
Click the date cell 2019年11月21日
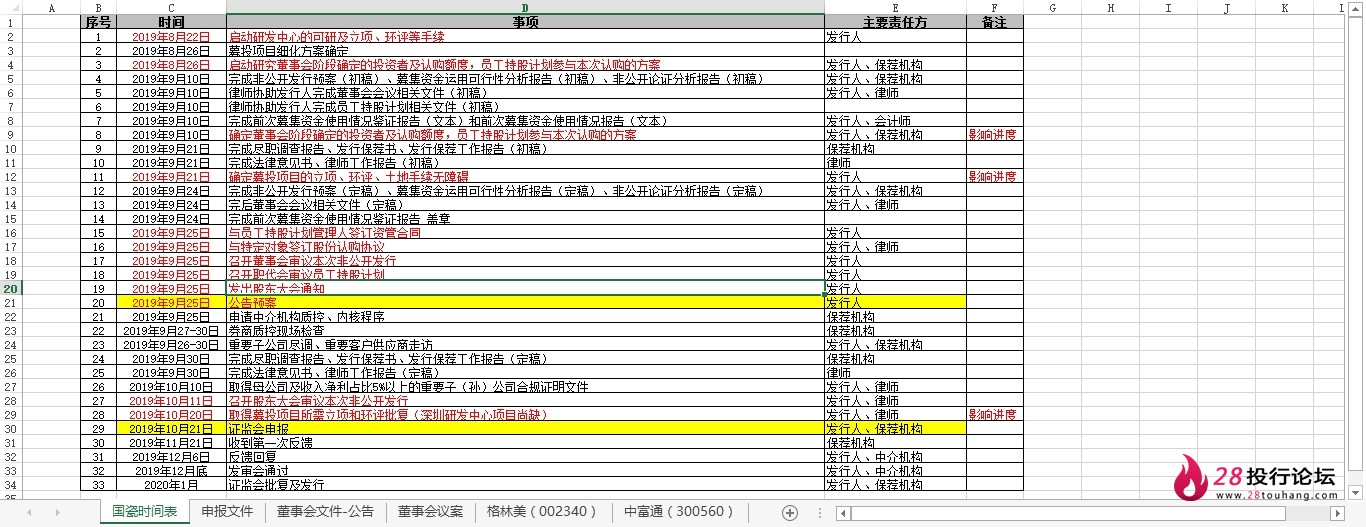coord(171,442)
